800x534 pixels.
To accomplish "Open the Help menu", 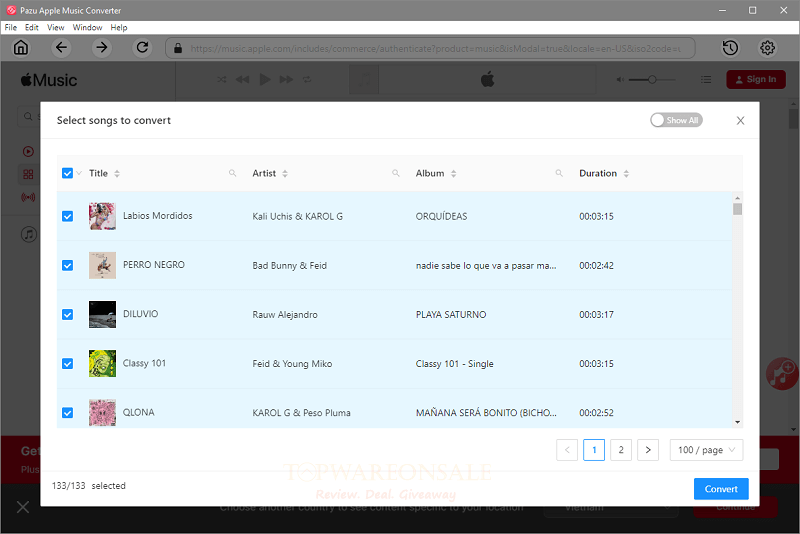I will pyautogui.click(x=119, y=28).
